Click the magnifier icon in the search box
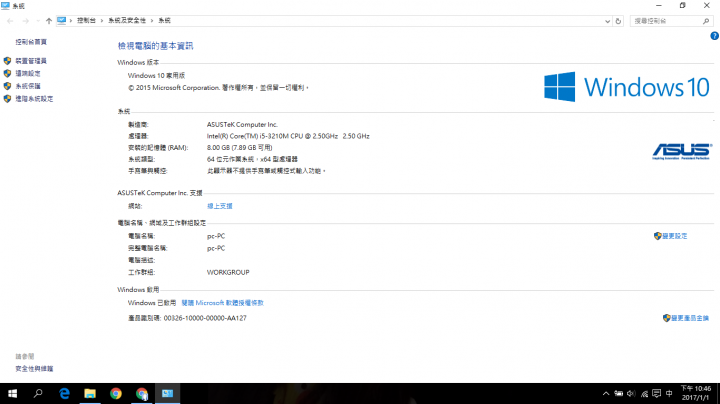The width and height of the screenshot is (720, 404). 706,21
